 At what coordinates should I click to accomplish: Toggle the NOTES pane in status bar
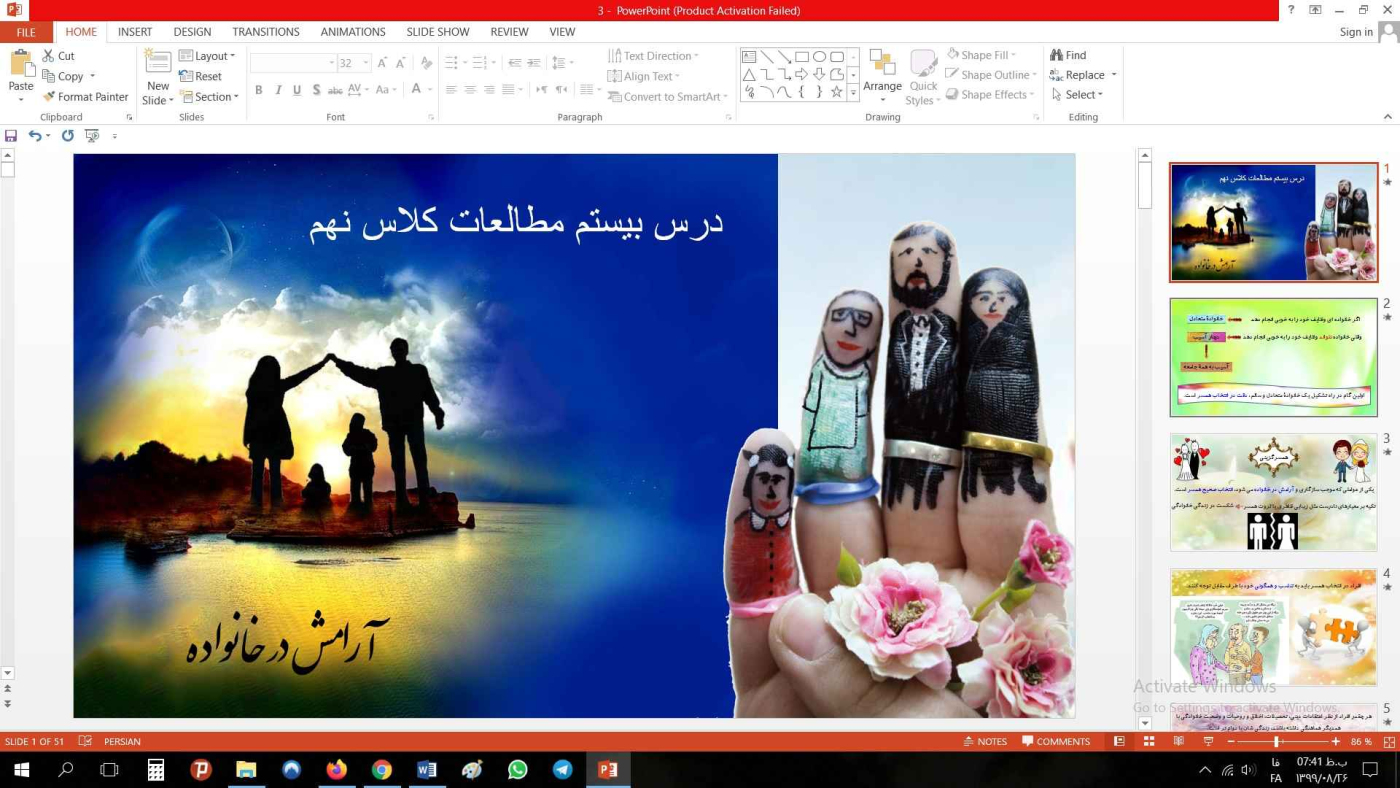985,742
